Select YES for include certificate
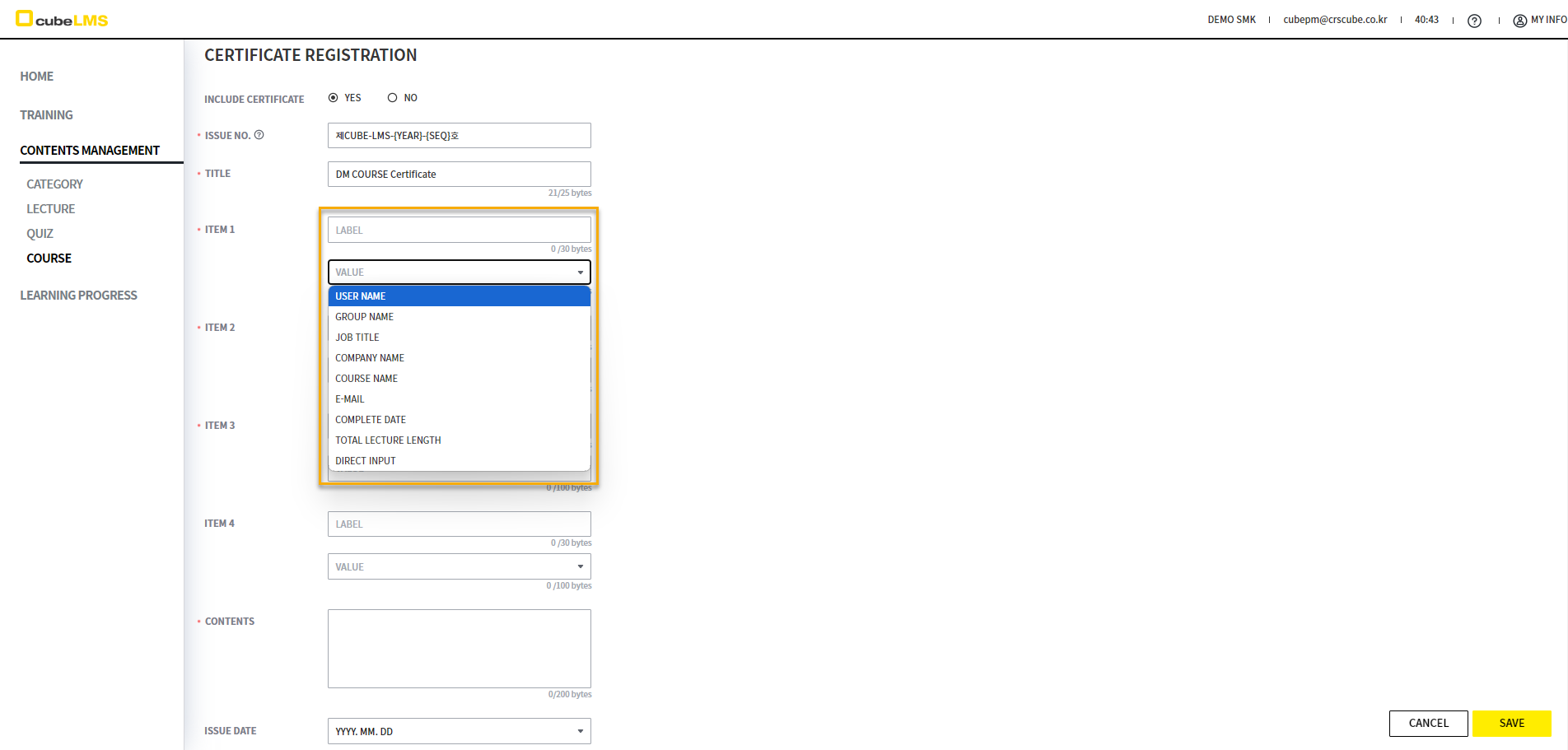 tap(334, 98)
